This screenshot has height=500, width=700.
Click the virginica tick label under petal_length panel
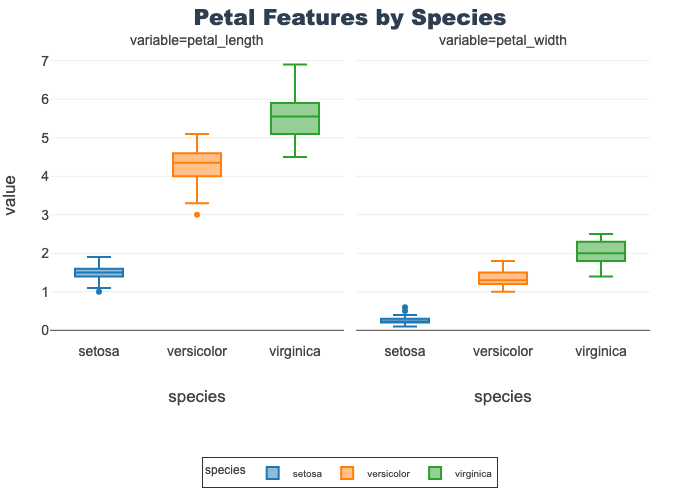click(x=295, y=351)
